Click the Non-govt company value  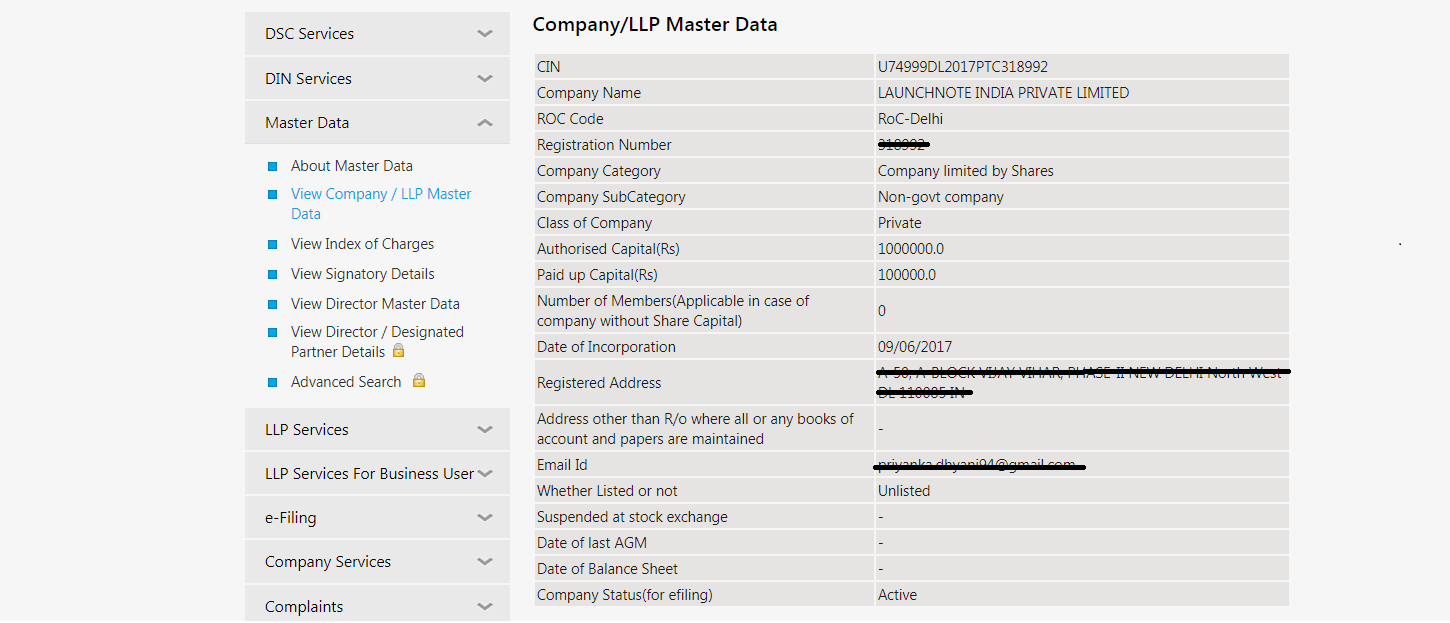point(941,197)
